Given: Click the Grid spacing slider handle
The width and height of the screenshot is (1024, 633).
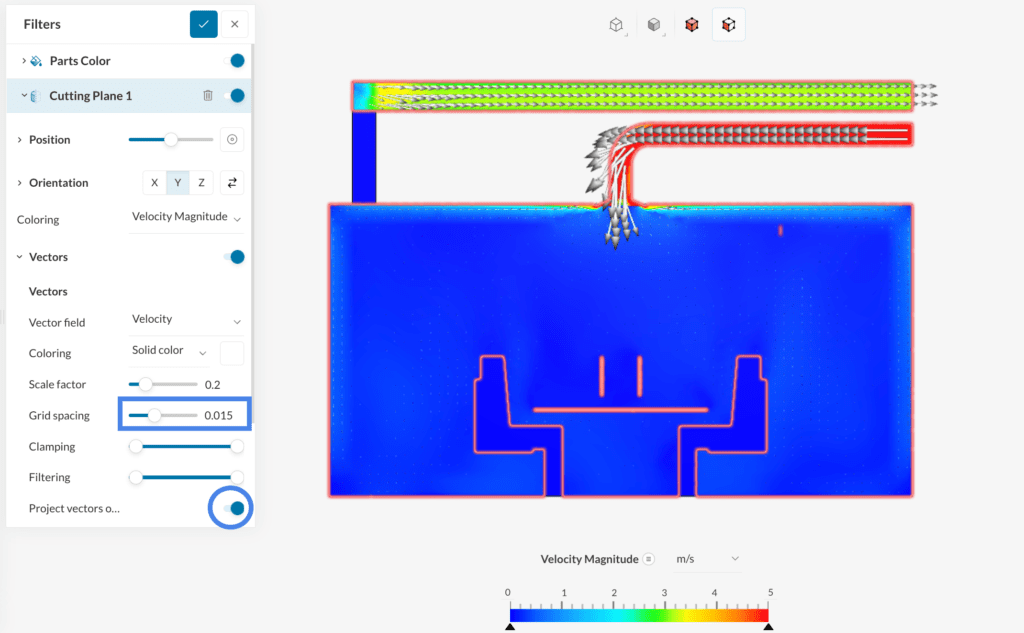Looking at the screenshot, I should (x=154, y=415).
